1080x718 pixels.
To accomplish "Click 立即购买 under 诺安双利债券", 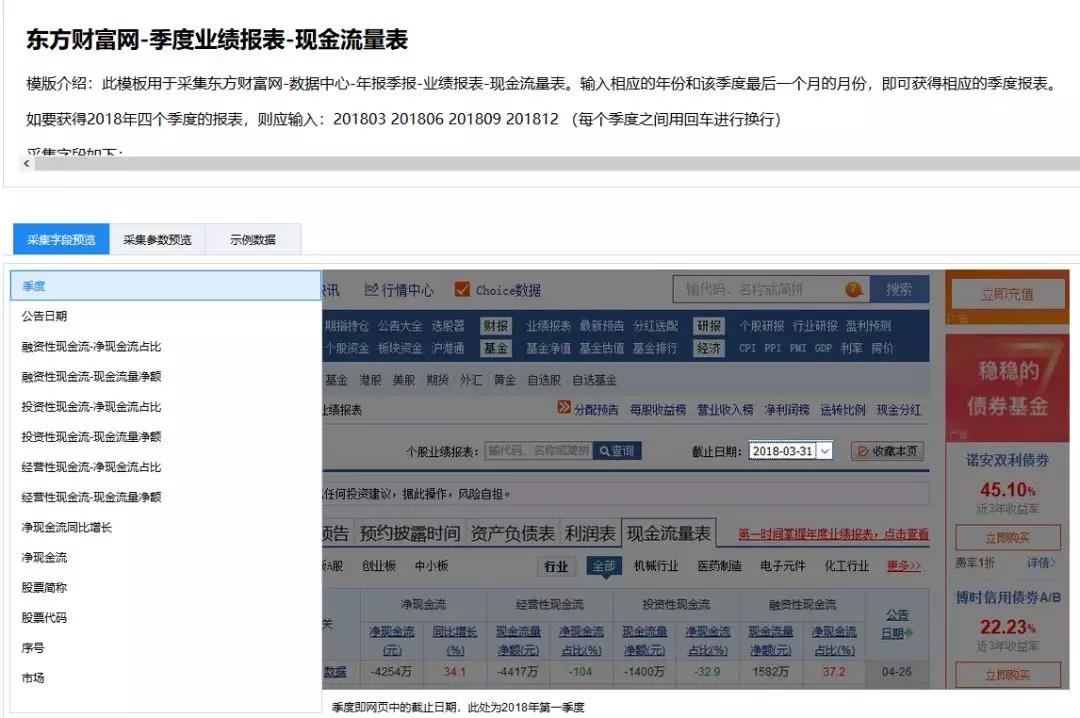I will (1008, 537).
